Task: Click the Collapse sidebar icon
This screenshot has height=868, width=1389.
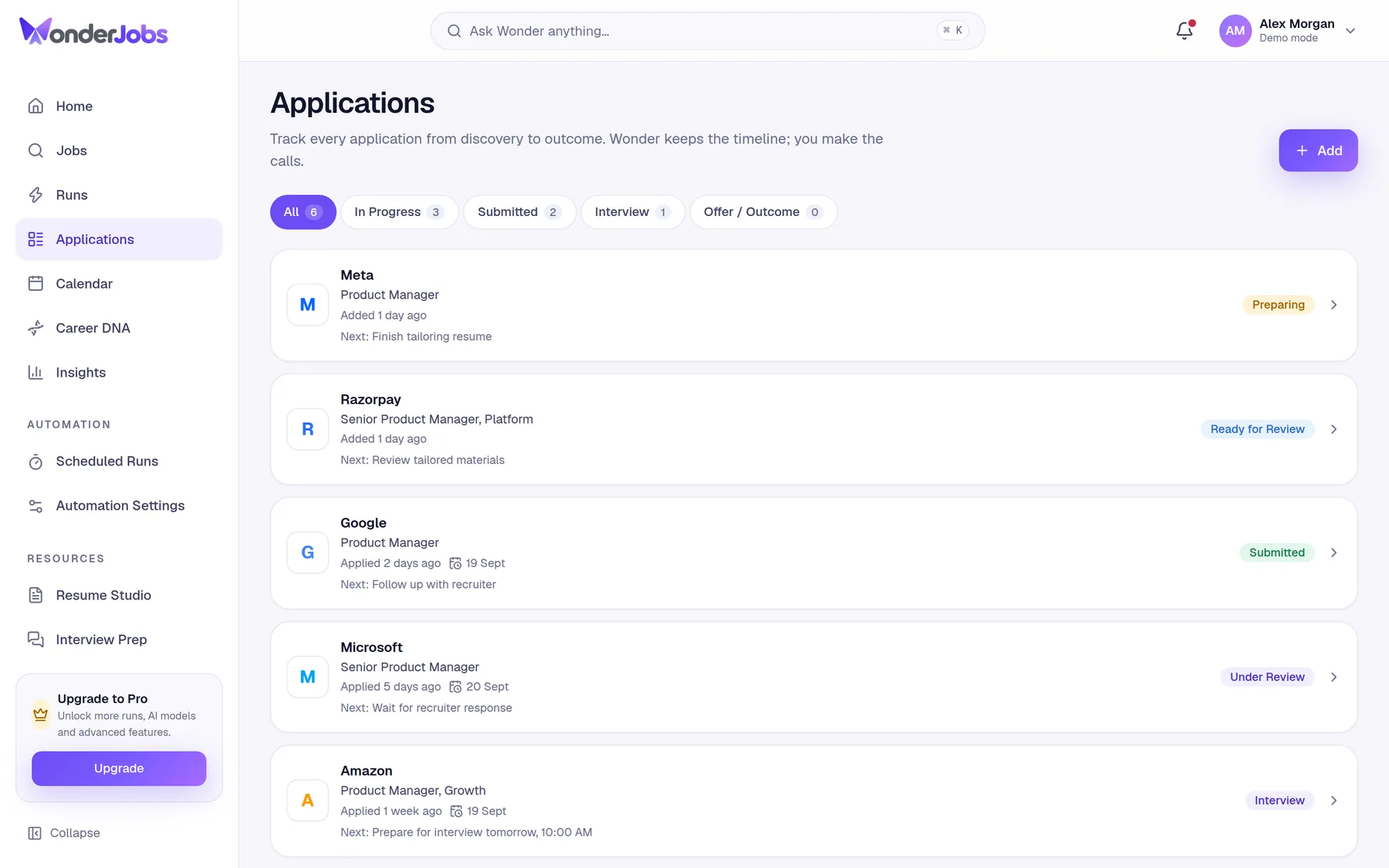Action: (35, 833)
